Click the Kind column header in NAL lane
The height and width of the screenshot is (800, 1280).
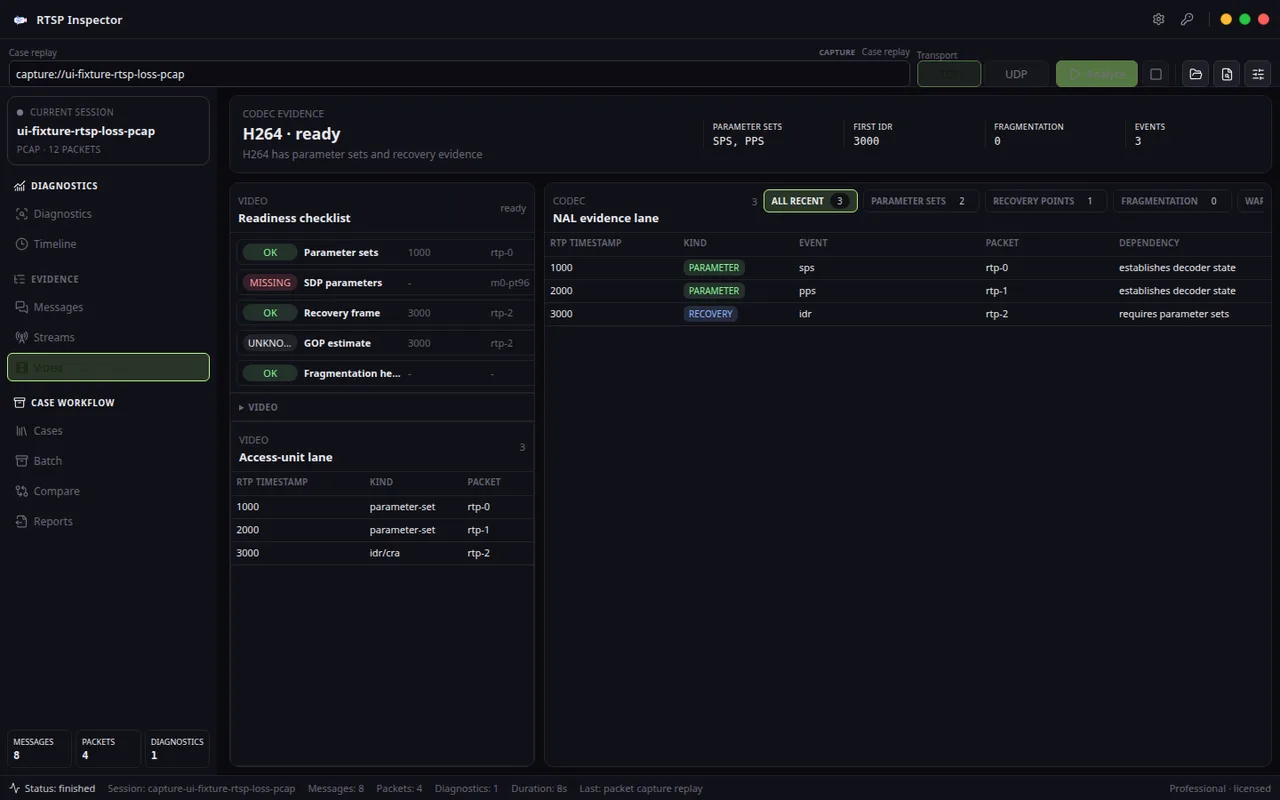(x=694, y=243)
